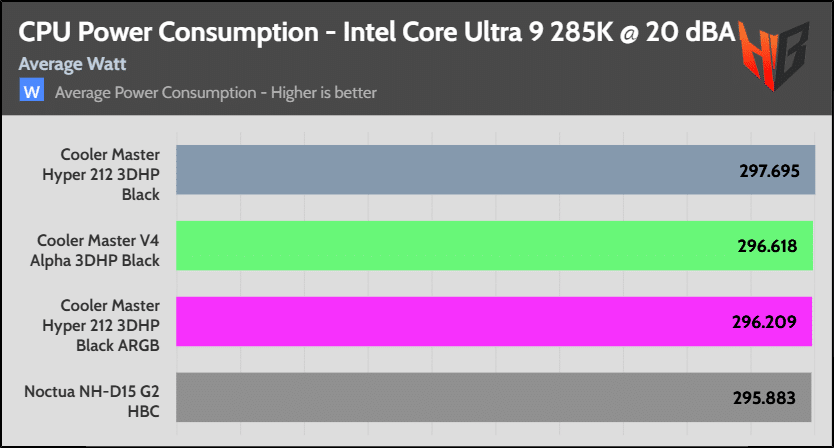Select the magenta Hyper 212 ARGB bar
This screenshot has width=834, height=448.
coord(450,321)
